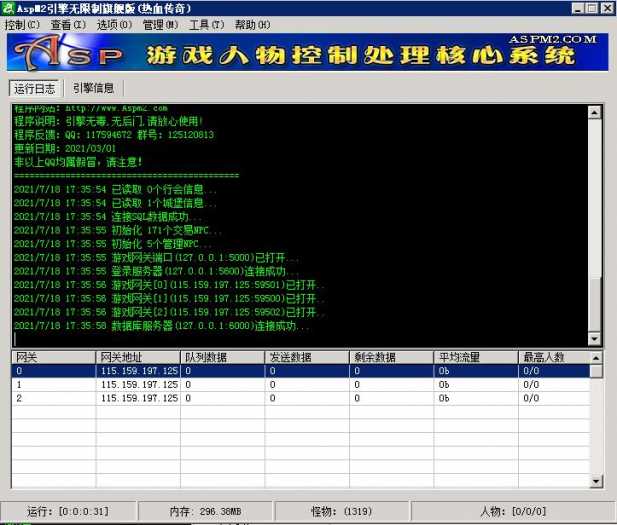Open the 管理(M) menu
This screenshot has height=525, width=617.
(160, 25)
